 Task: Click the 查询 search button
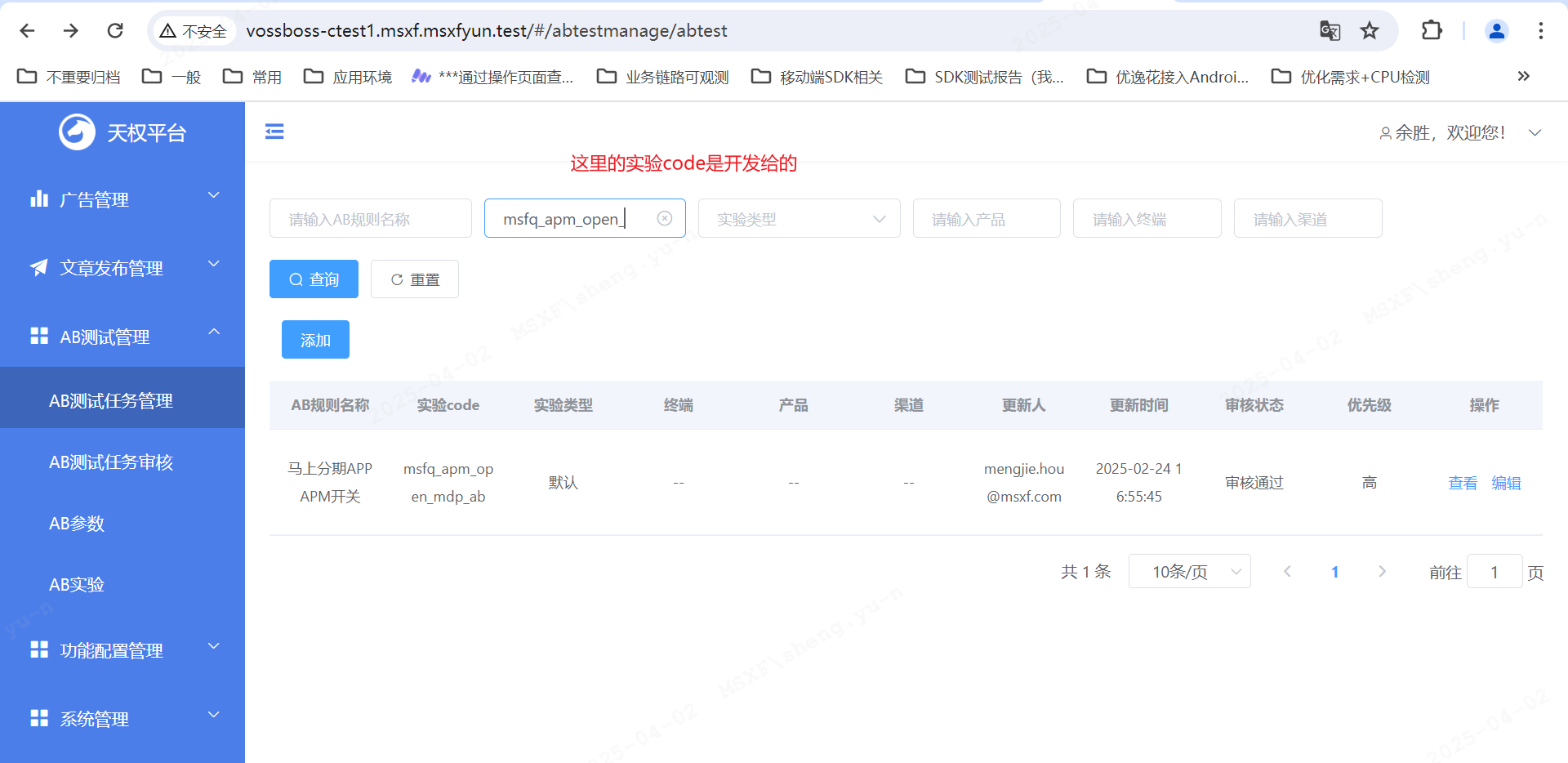[314, 279]
